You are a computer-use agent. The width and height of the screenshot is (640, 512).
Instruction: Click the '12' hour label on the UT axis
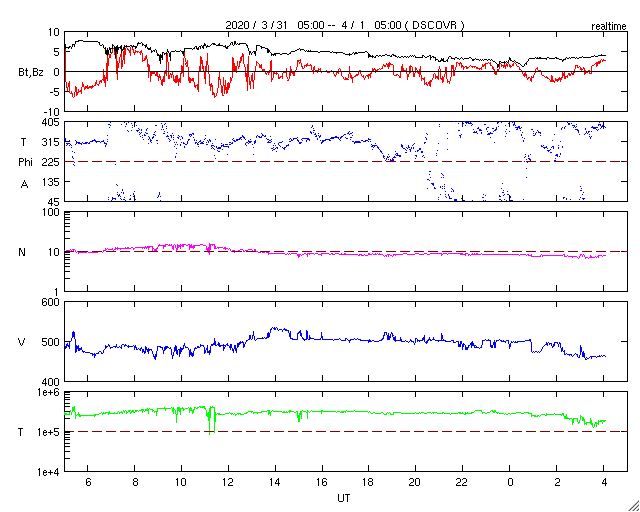click(228, 482)
